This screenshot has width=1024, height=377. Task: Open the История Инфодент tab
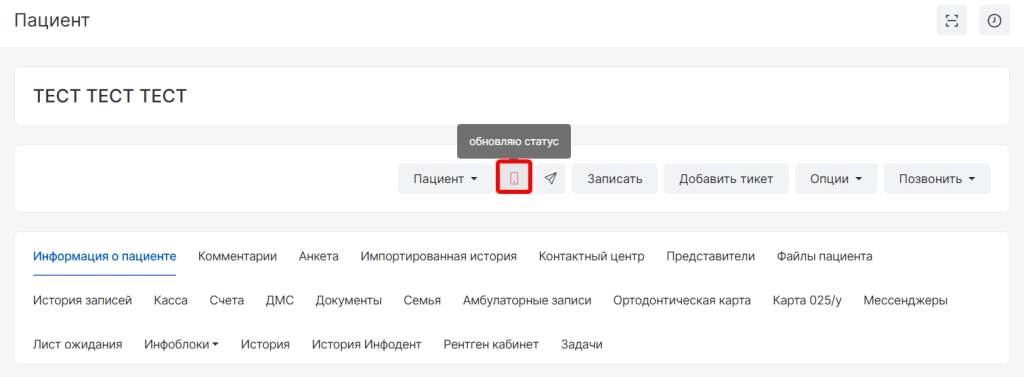coord(366,344)
